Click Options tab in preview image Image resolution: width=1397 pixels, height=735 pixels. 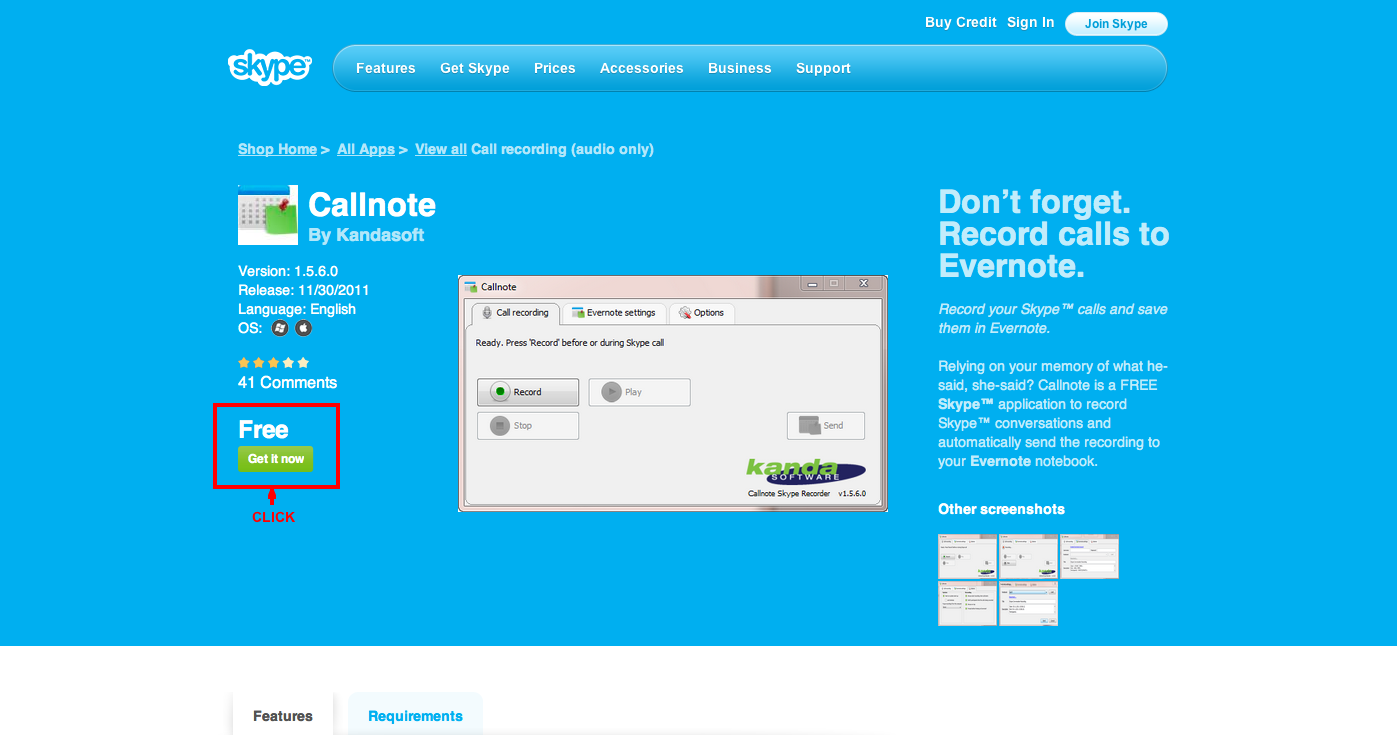(x=702, y=313)
